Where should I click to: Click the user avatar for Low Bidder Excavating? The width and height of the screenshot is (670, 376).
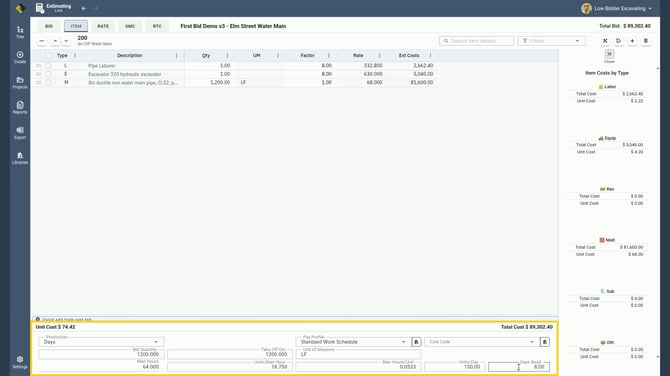pyautogui.click(x=586, y=8)
